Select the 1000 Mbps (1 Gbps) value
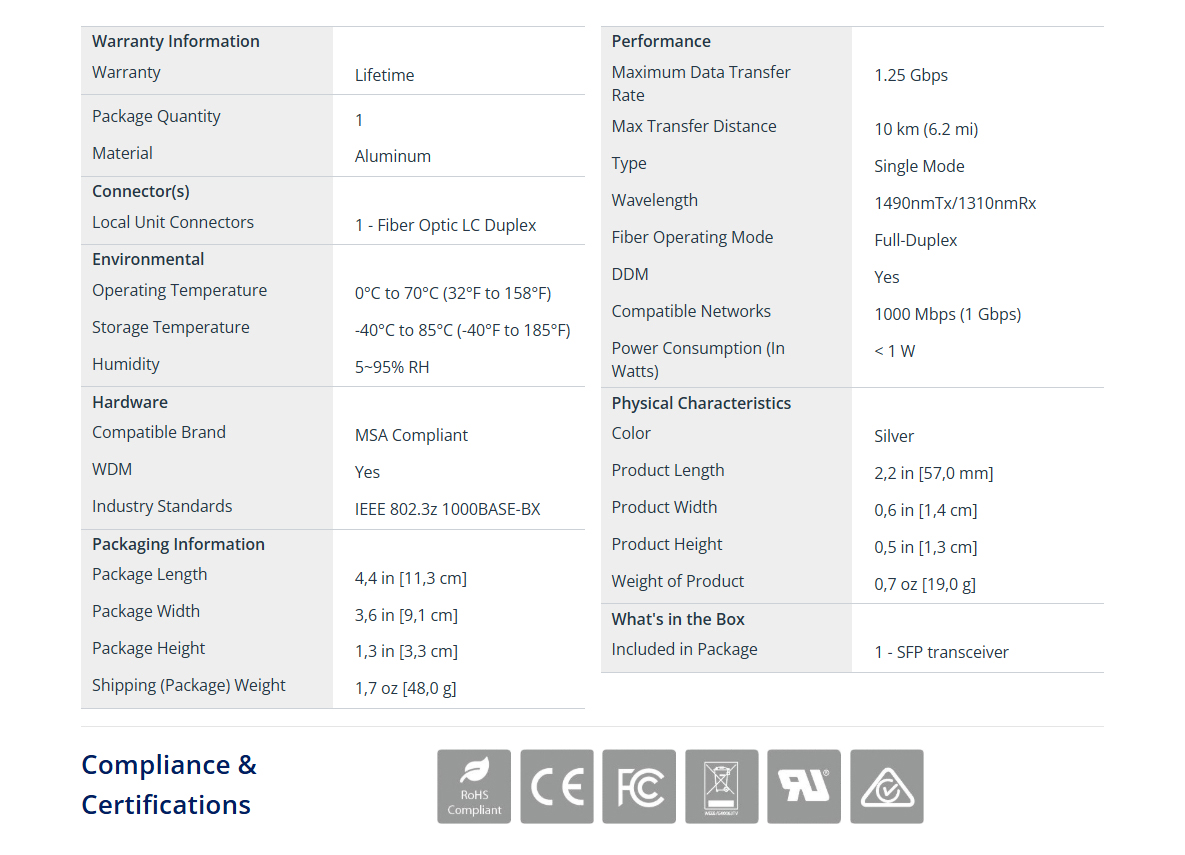The width and height of the screenshot is (1185, 855). pyautogui.click(x=948, y=314)
